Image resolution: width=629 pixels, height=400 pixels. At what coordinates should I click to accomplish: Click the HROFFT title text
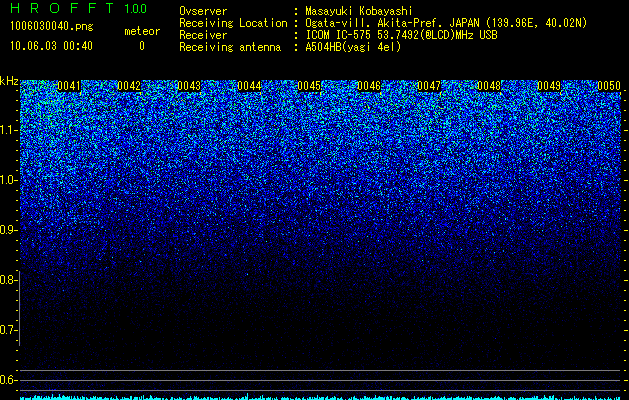[x=62, y=8]
